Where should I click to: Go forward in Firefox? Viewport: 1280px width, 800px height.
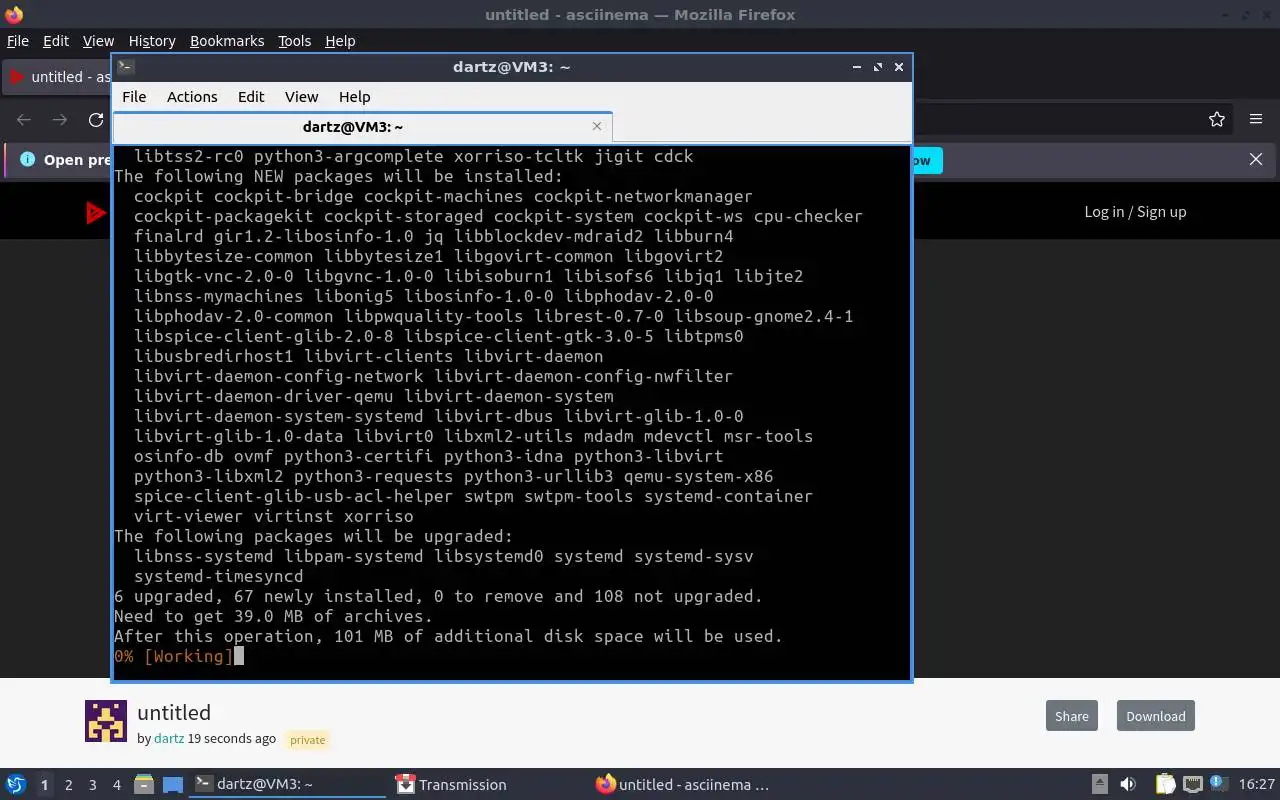click(60, 120)
